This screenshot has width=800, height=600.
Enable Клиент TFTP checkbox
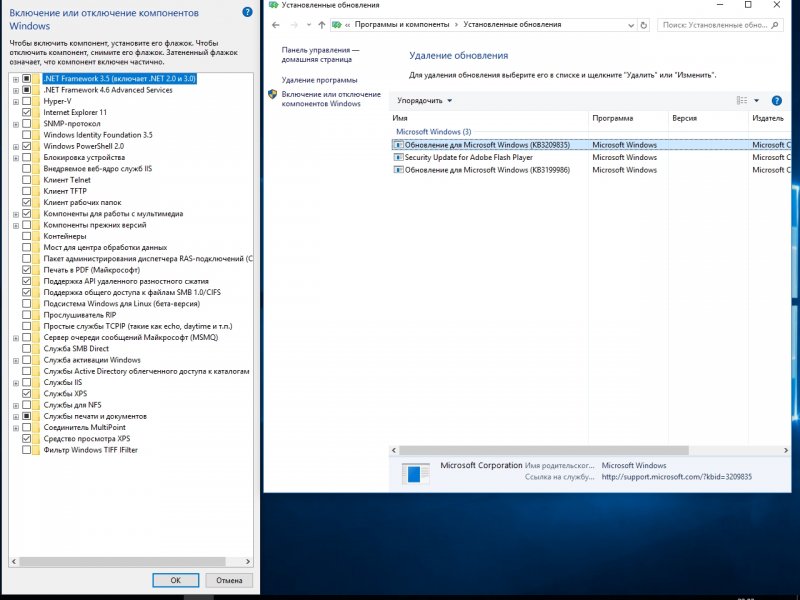[27, 191]
